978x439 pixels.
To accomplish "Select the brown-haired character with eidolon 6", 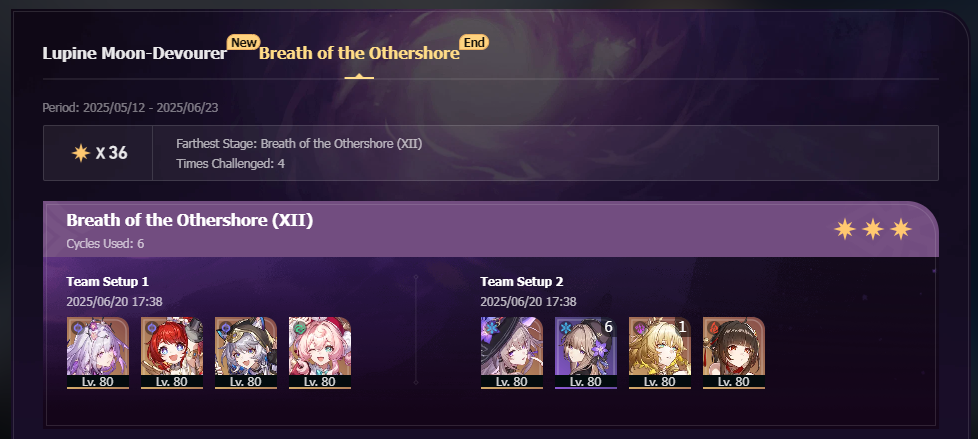I will pos(586,352).
